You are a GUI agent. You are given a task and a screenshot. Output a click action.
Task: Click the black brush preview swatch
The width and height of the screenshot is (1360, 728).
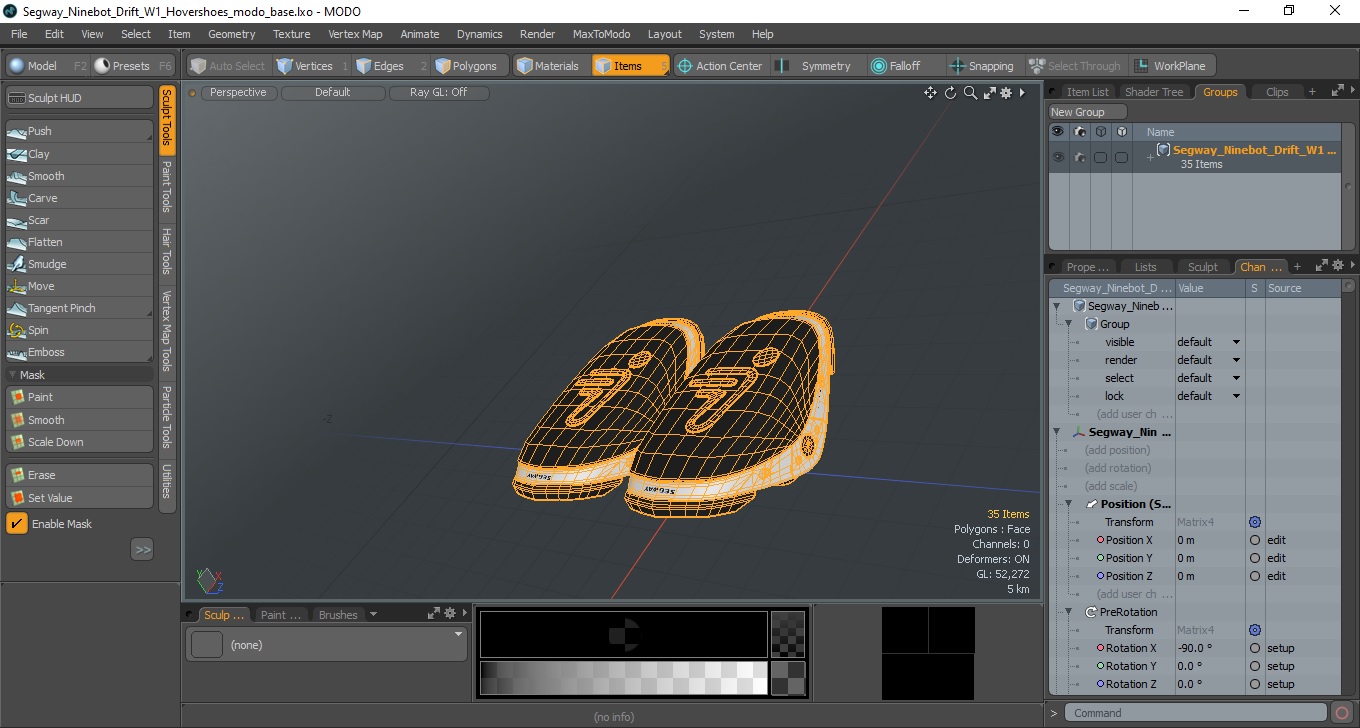click(x=623, y=634)
